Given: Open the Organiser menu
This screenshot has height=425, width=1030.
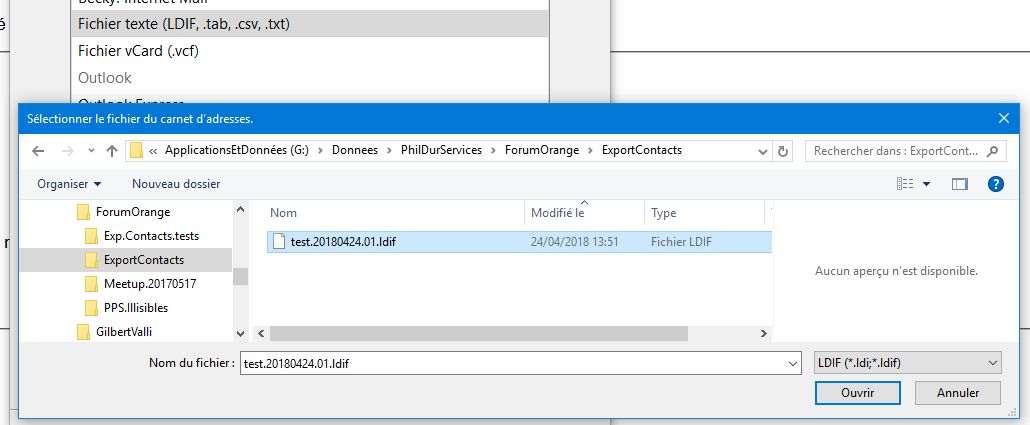Looking at the screenshot, I should click(69, 184).
